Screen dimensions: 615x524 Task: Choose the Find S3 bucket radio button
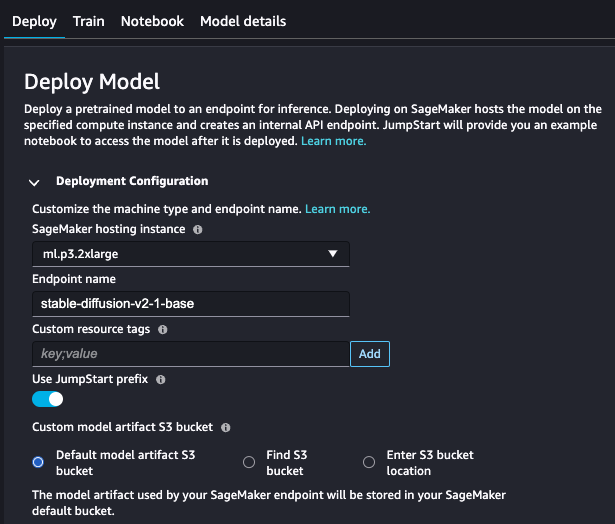coord(249,462)
